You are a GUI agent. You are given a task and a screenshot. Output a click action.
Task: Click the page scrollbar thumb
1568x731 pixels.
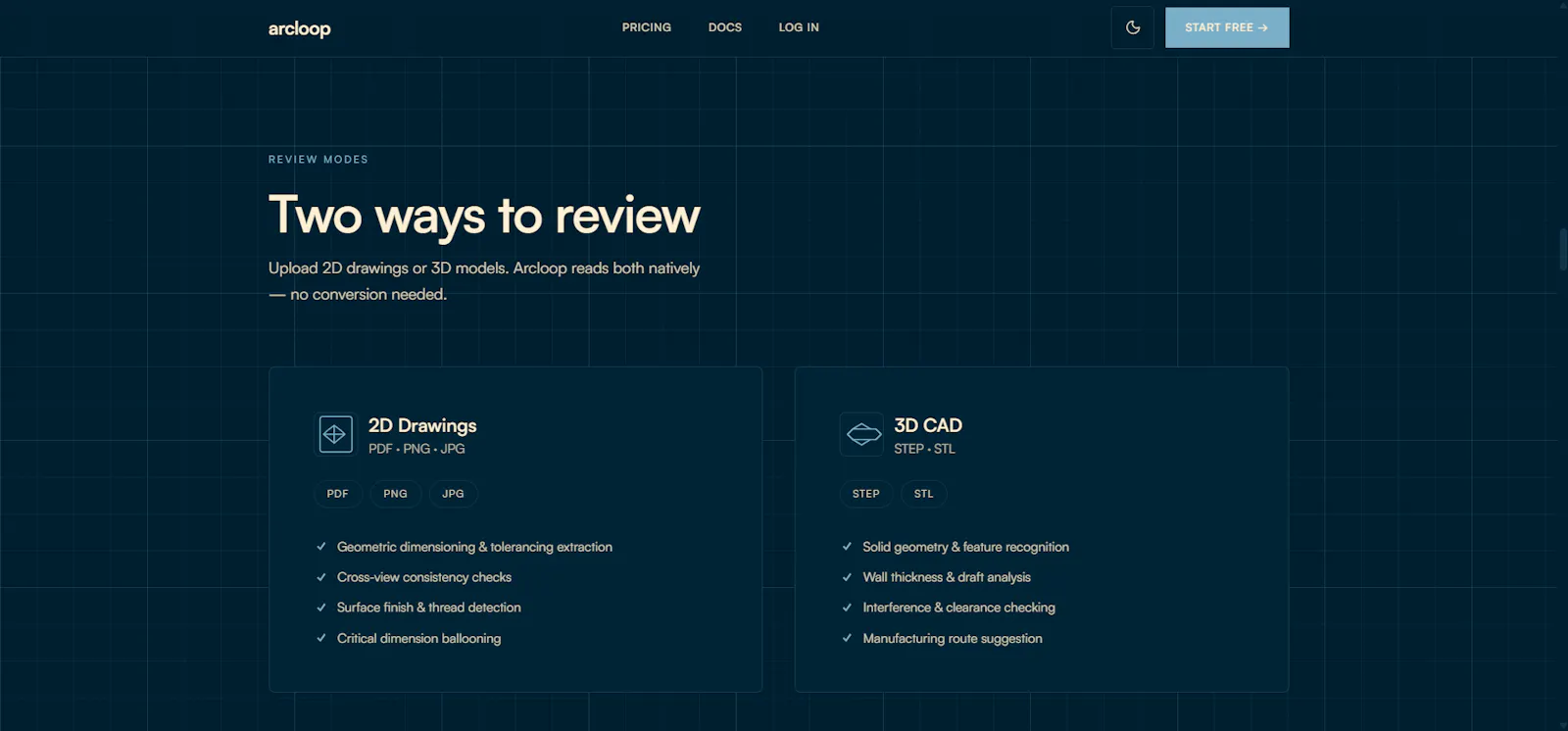pyautogui.click(x=1562, y=249)
